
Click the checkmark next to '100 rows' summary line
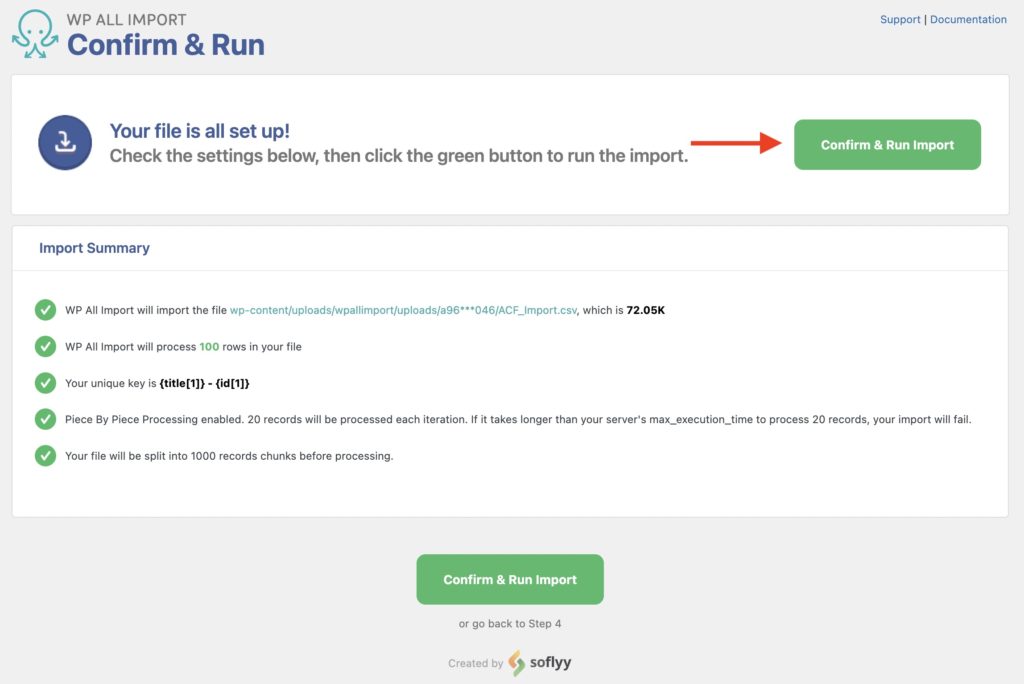tap(45, 347)
